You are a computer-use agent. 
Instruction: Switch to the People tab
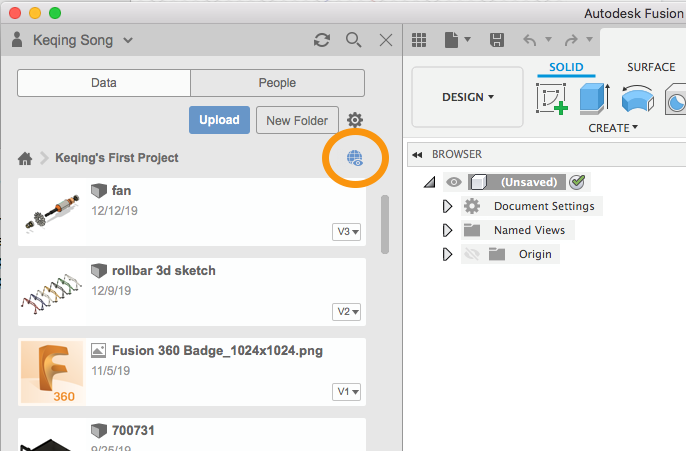click(x=277, y=83)
